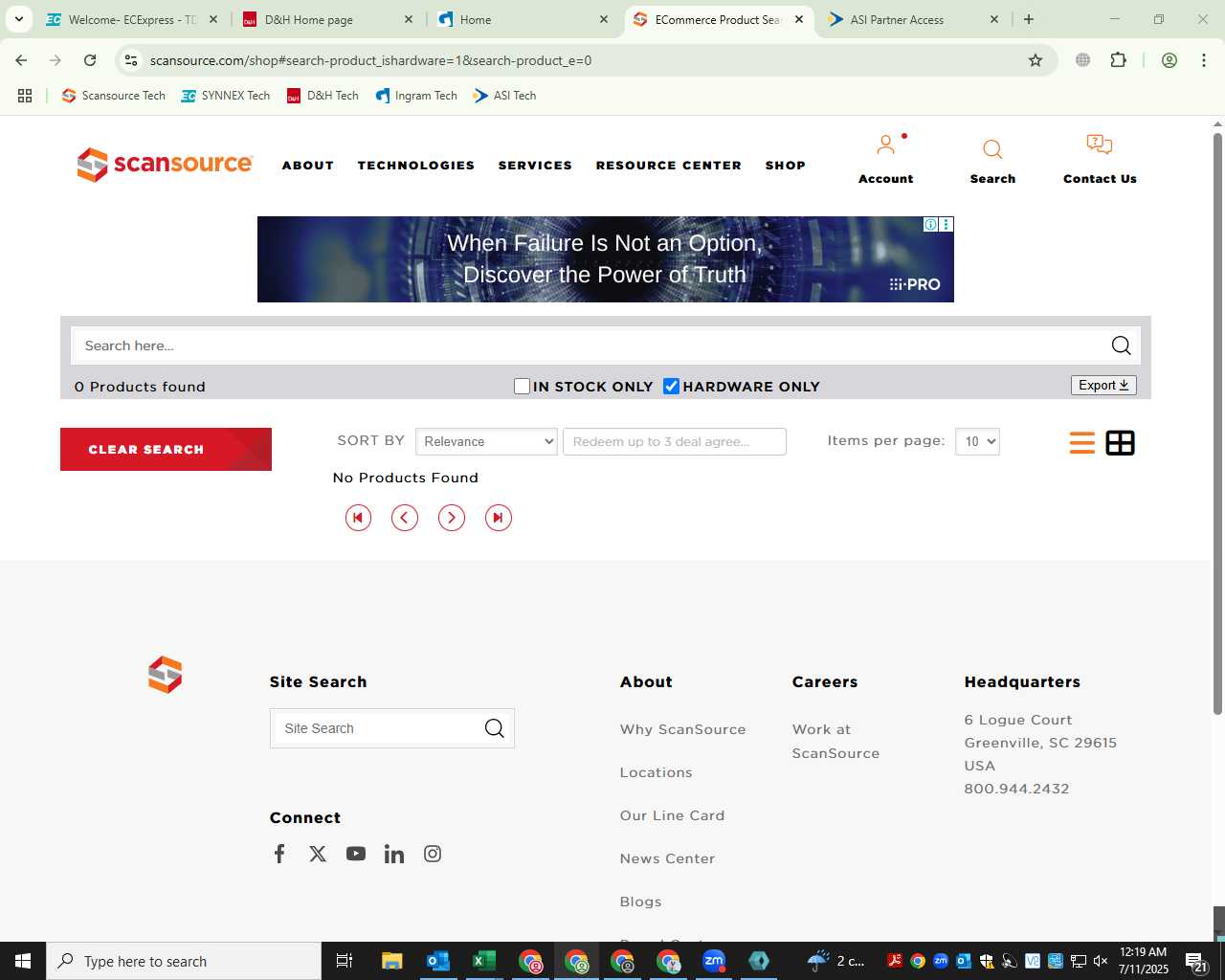Image resolution: width=1225 pixels, height=980 pixels.
Task: Click the magnifier in product search bar
Action: pos(1121,345)
